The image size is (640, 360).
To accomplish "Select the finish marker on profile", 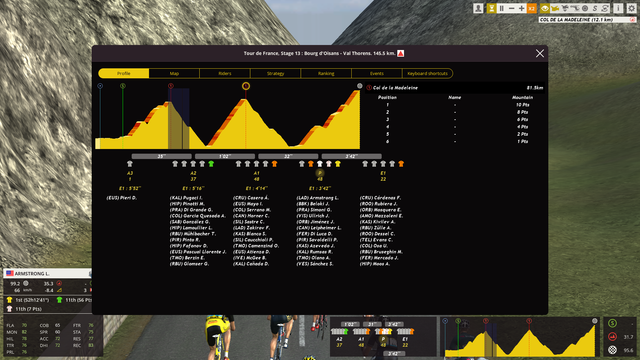I will coord(360,86).
